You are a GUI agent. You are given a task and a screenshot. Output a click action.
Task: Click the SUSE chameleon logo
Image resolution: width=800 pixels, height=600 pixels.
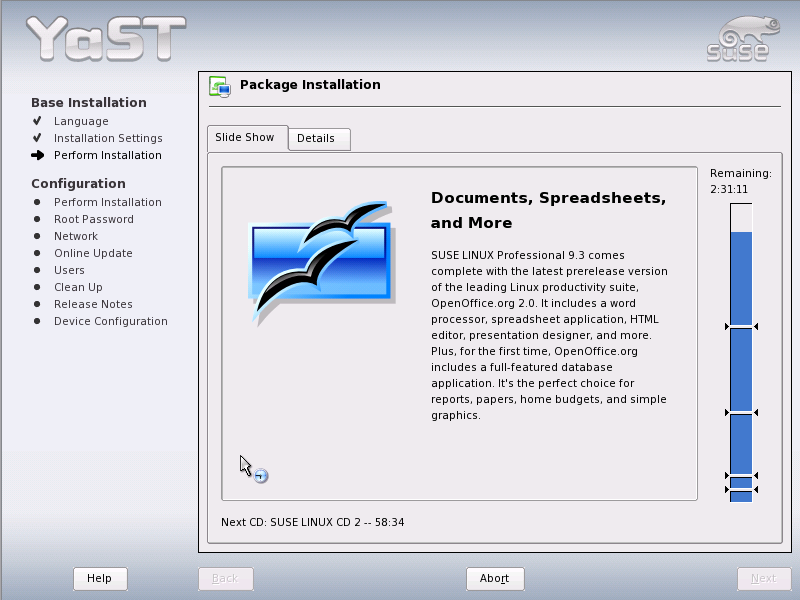[742, 39]
